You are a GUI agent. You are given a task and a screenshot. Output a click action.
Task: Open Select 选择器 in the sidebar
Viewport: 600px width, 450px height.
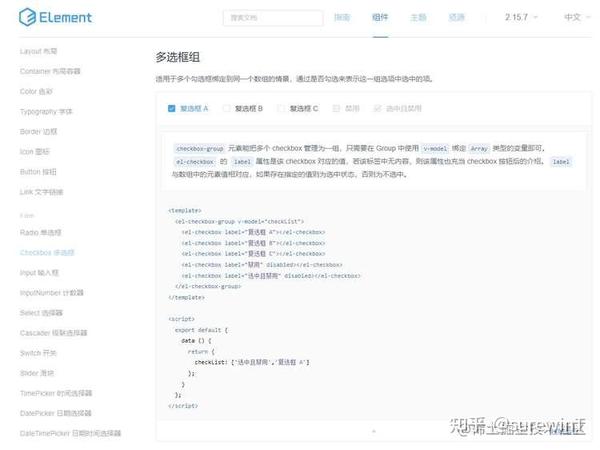click(41, 313)
